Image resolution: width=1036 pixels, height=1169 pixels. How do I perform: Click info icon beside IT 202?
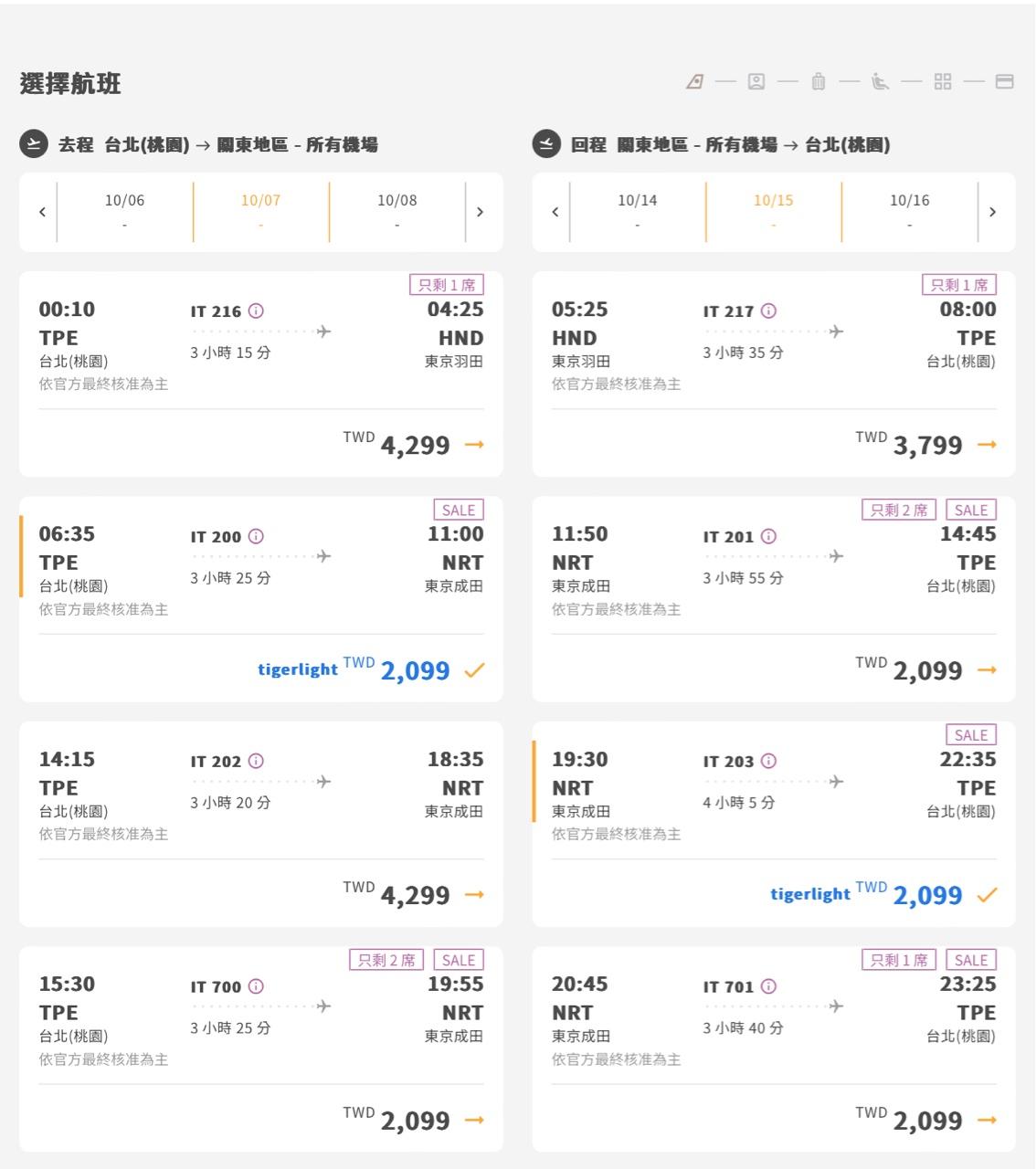point(256,762)
